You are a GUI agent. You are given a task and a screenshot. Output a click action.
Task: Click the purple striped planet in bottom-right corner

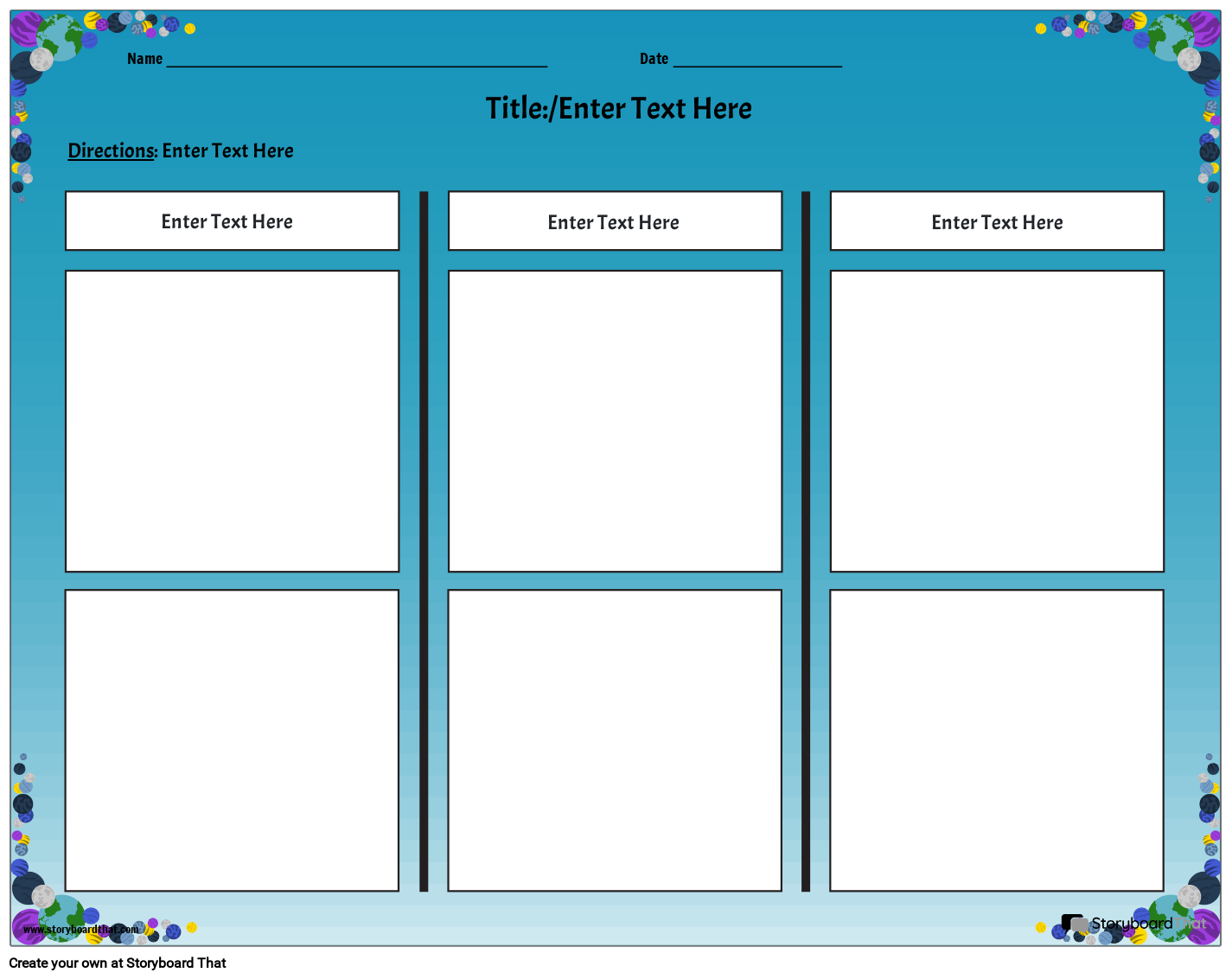click(1203, 927)
